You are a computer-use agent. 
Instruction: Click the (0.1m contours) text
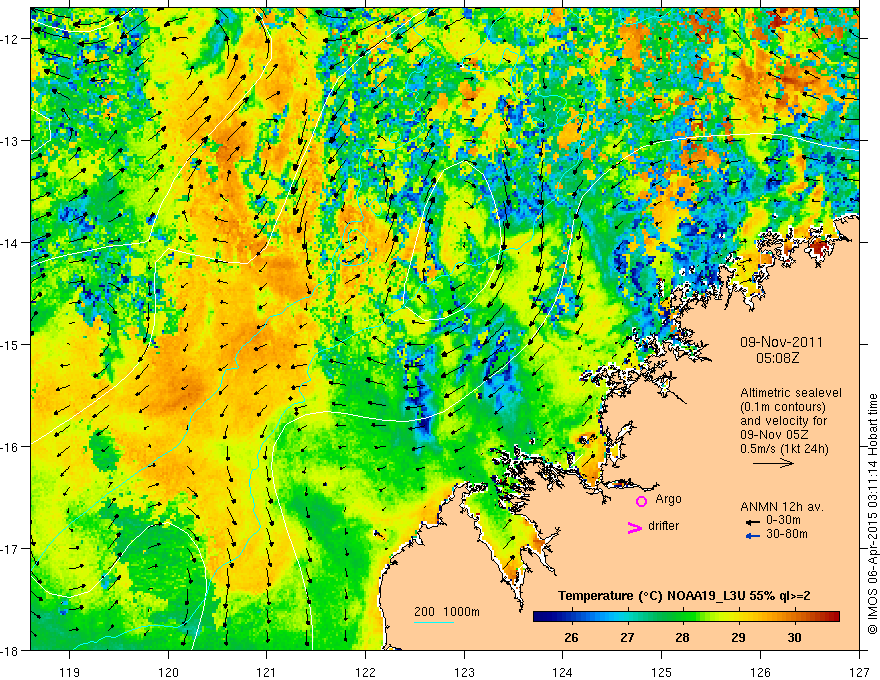click(x=783, y=407)
